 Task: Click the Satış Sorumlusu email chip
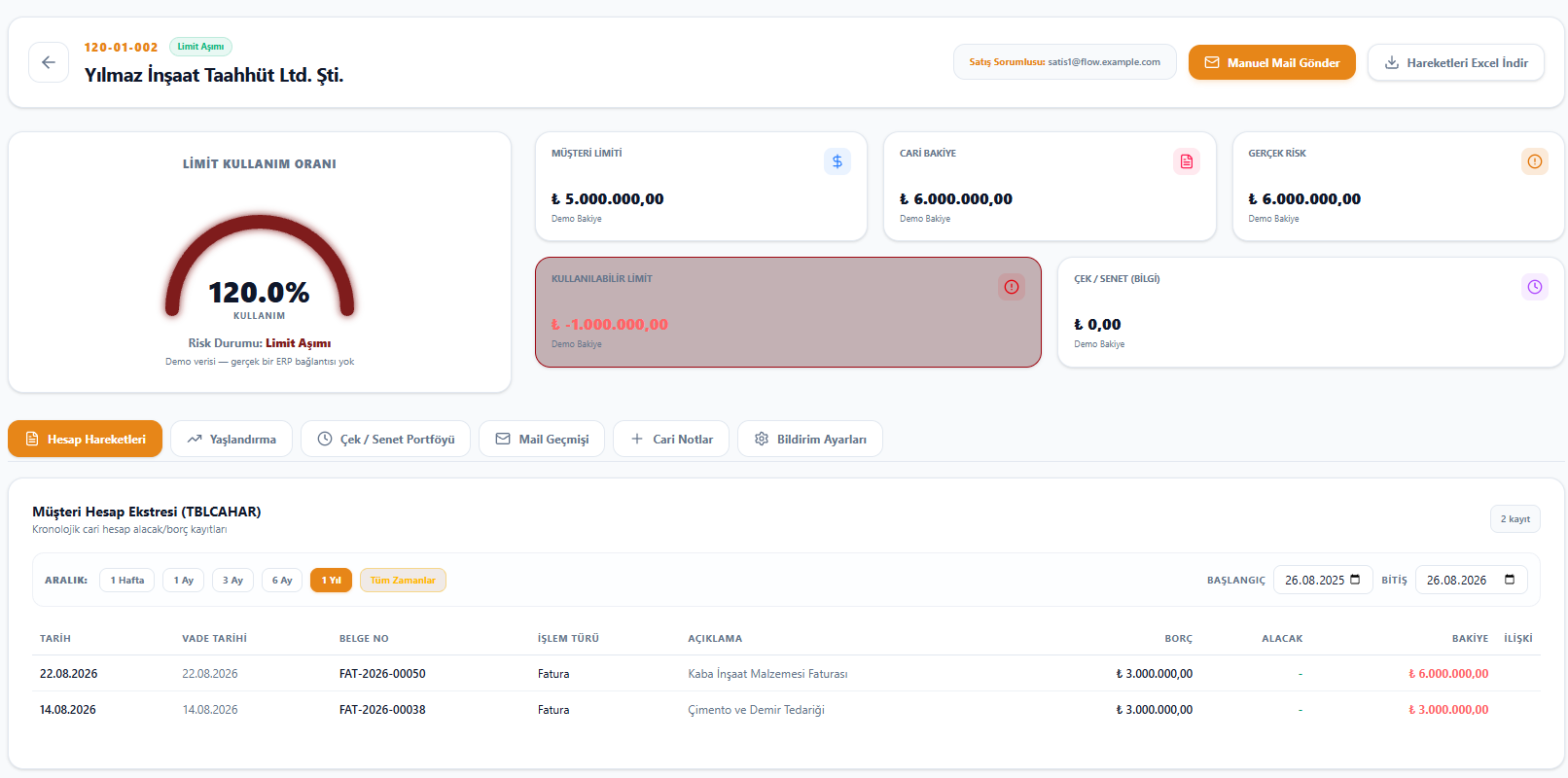(1065, 62)
